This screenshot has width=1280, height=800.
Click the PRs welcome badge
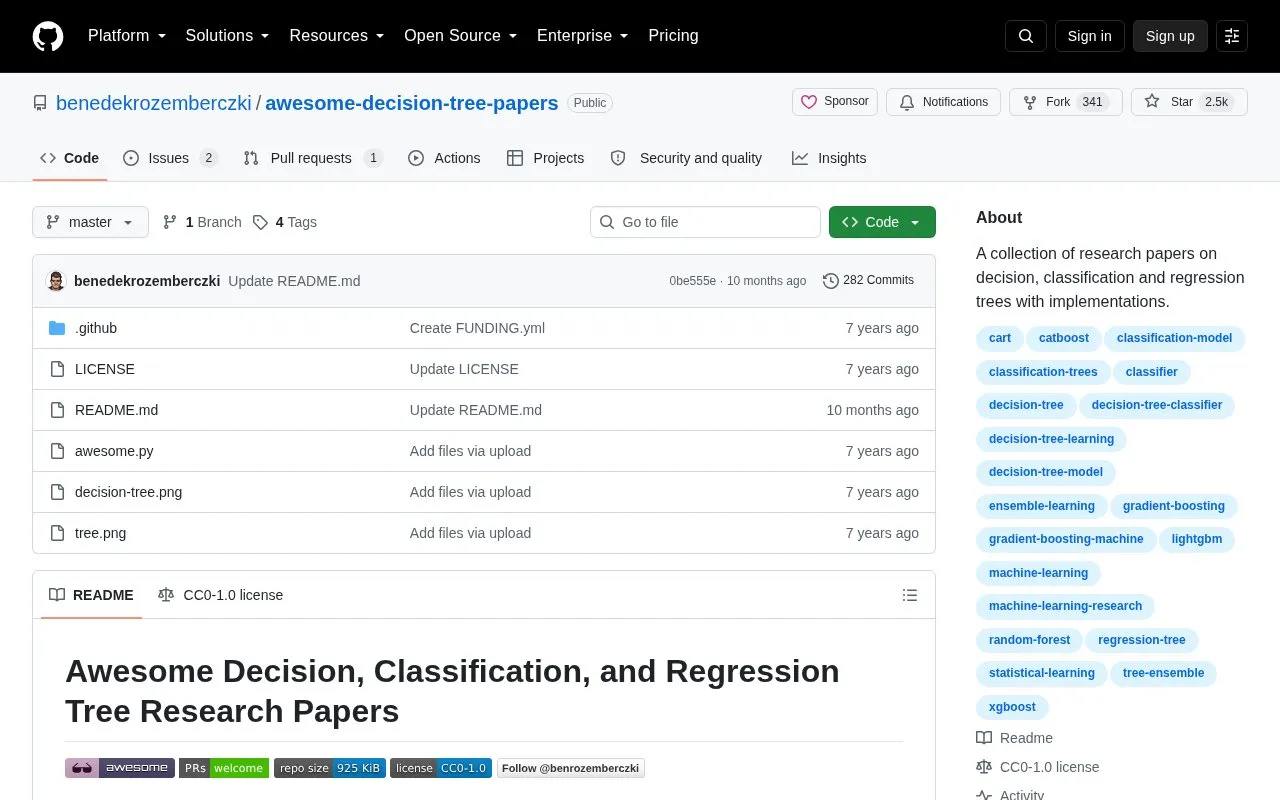[224, 768]
